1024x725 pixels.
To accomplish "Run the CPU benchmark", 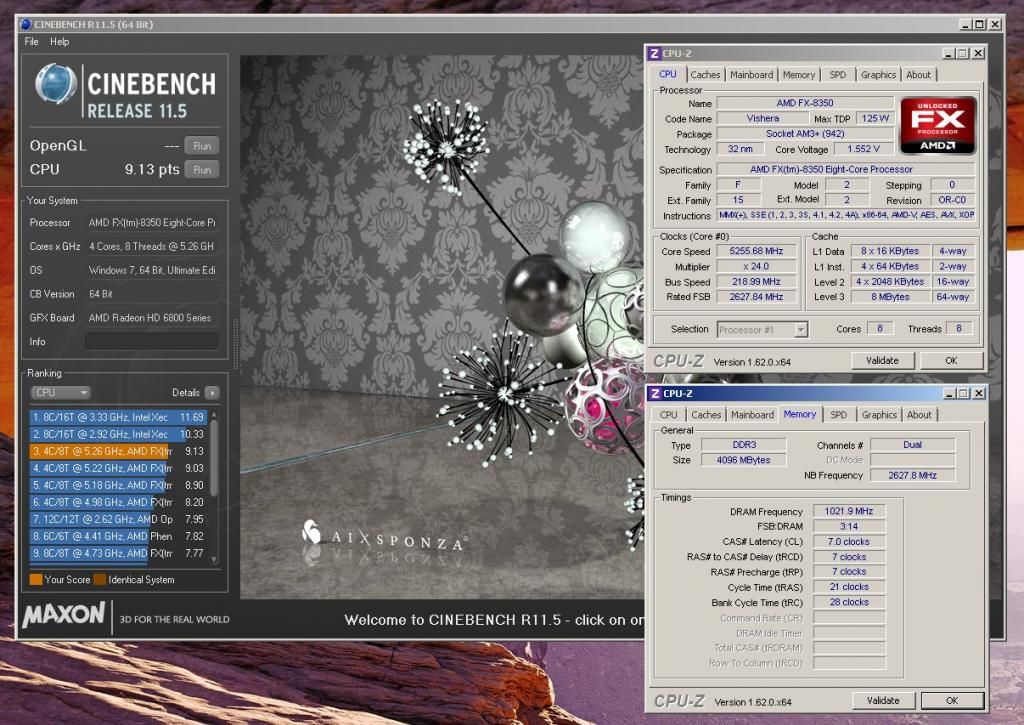I will tap(202, 170).
